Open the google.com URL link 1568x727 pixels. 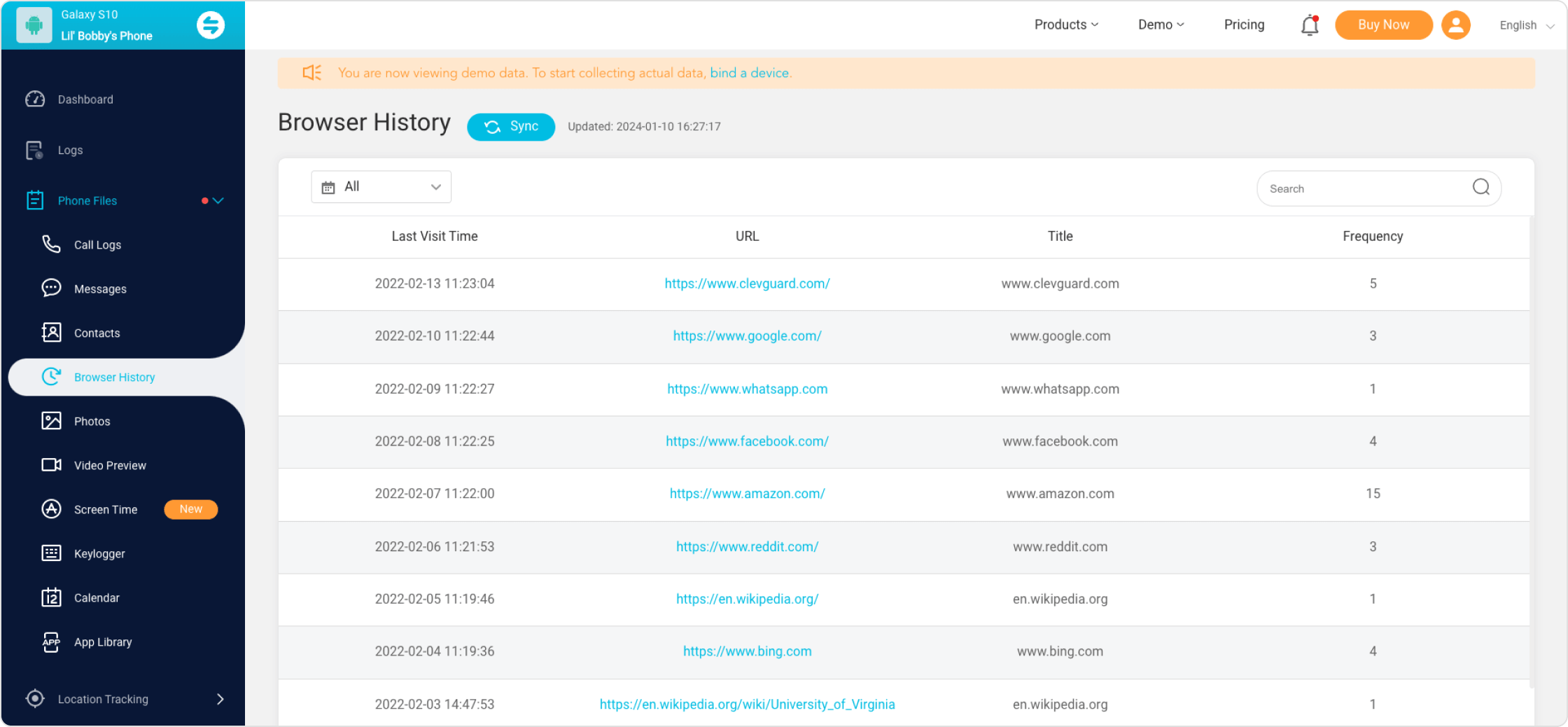[747, 336]
